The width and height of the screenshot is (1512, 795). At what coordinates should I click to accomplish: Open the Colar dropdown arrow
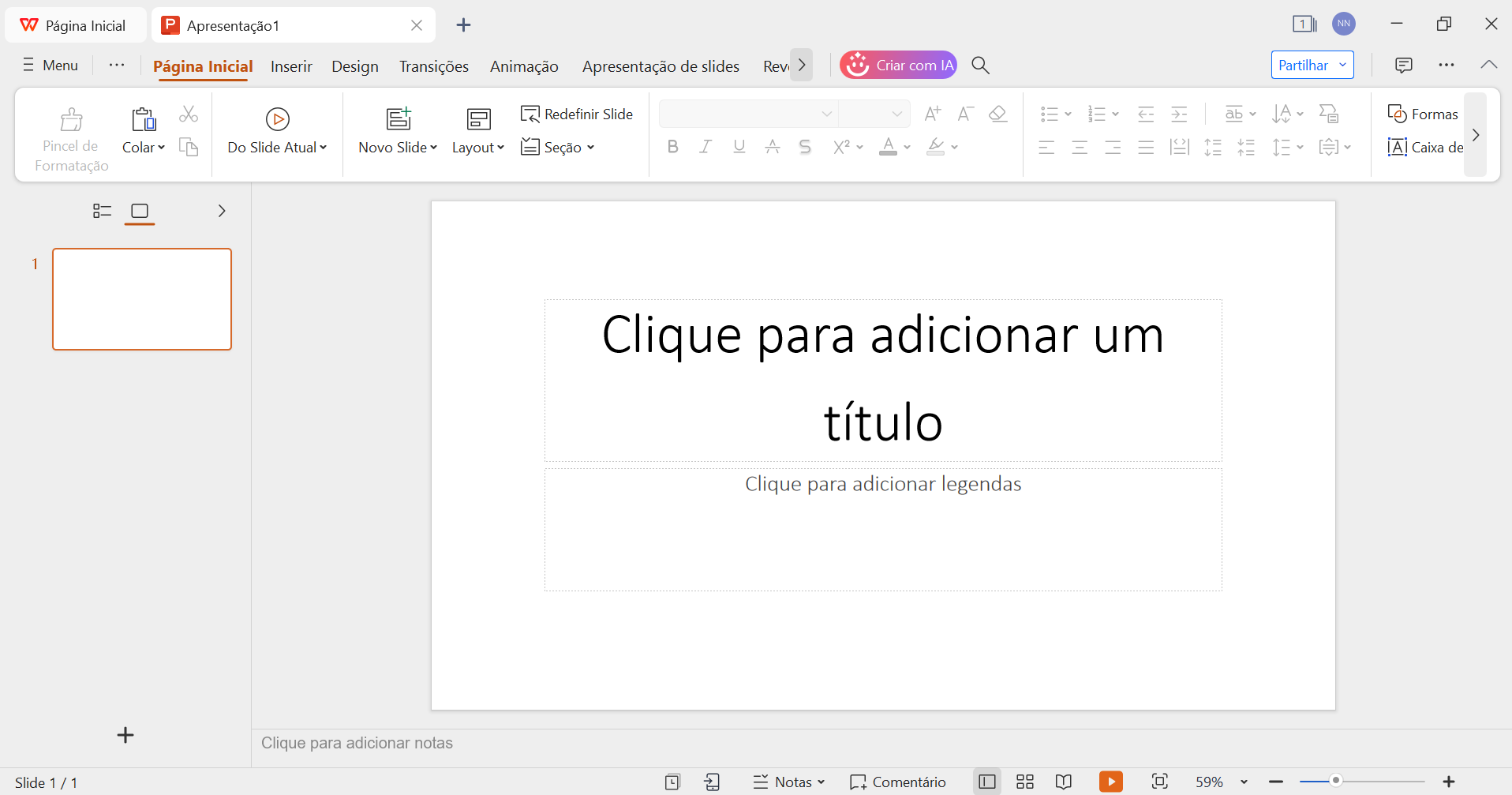pos(162,148)
